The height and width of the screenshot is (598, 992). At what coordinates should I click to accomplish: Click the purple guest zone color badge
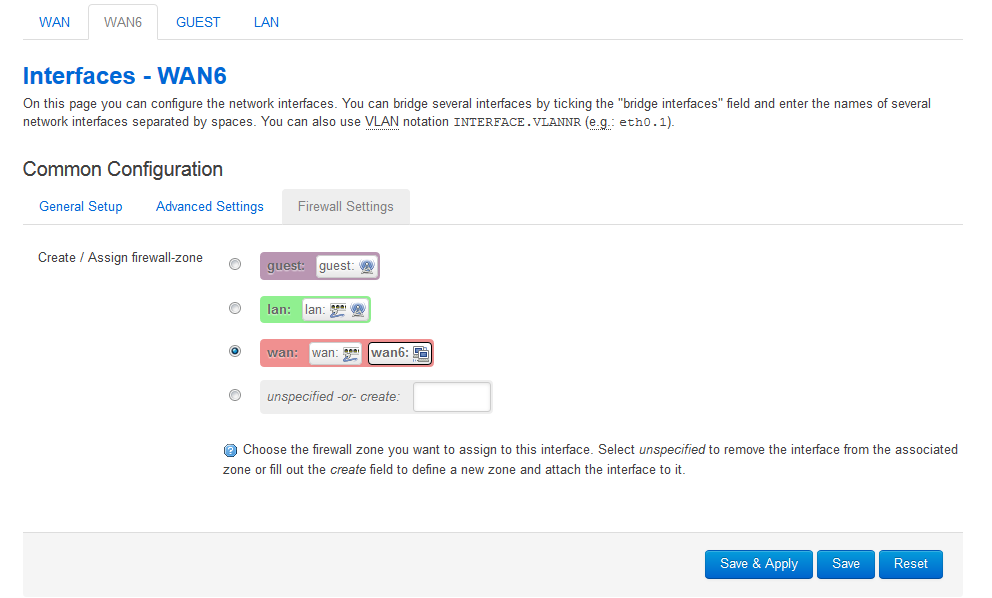point(319,266)
